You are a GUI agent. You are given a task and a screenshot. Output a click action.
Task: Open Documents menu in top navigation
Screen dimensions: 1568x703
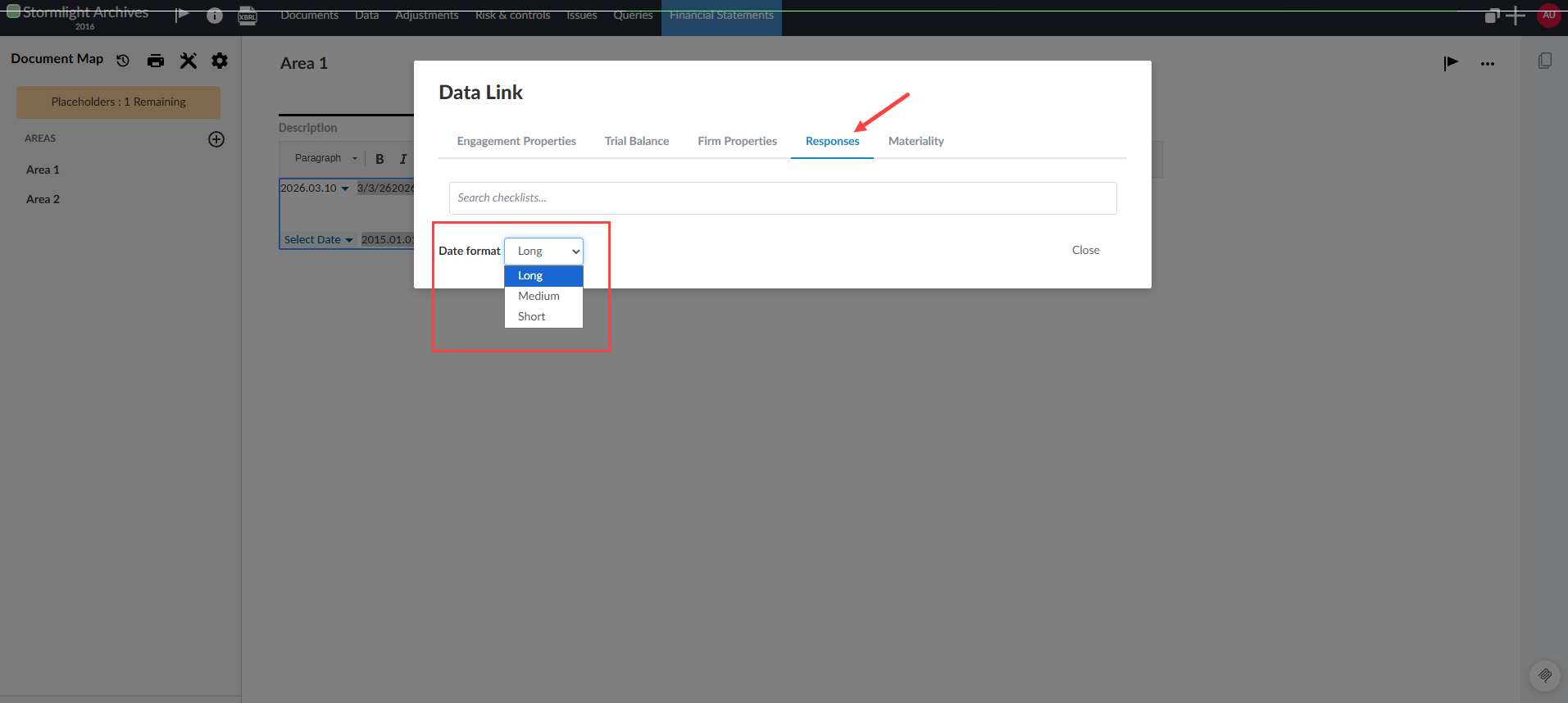tap(309, 16)
